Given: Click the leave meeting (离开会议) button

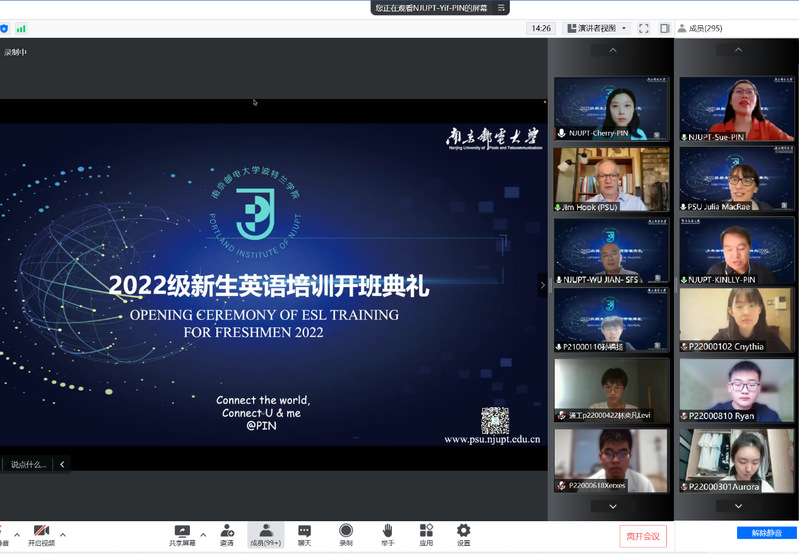Looking at the screenshot, I should point(643,535).
